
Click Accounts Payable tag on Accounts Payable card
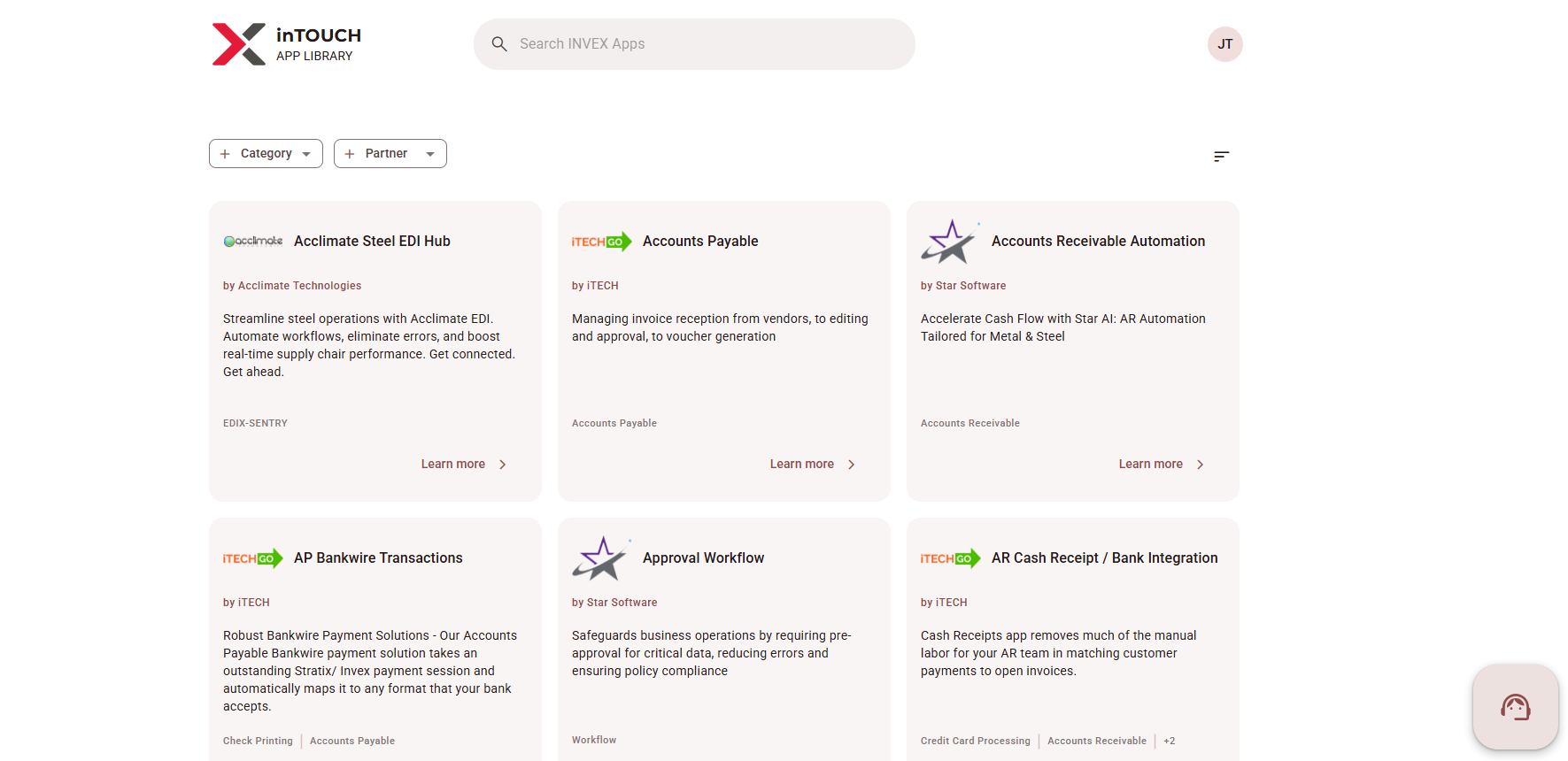614,423
